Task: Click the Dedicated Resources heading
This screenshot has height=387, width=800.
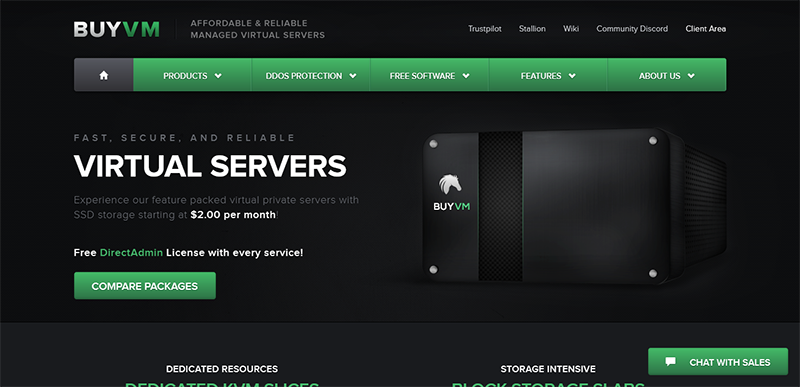Action: tap(222, 369)
